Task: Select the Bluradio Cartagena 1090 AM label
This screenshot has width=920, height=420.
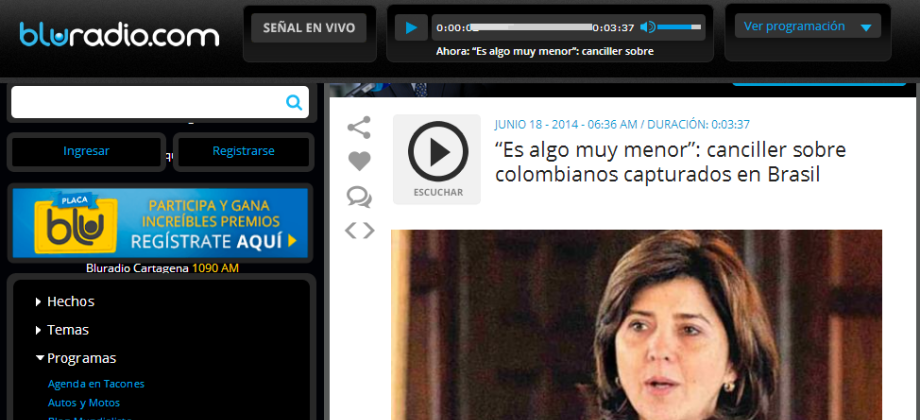Action: [162, 268]
